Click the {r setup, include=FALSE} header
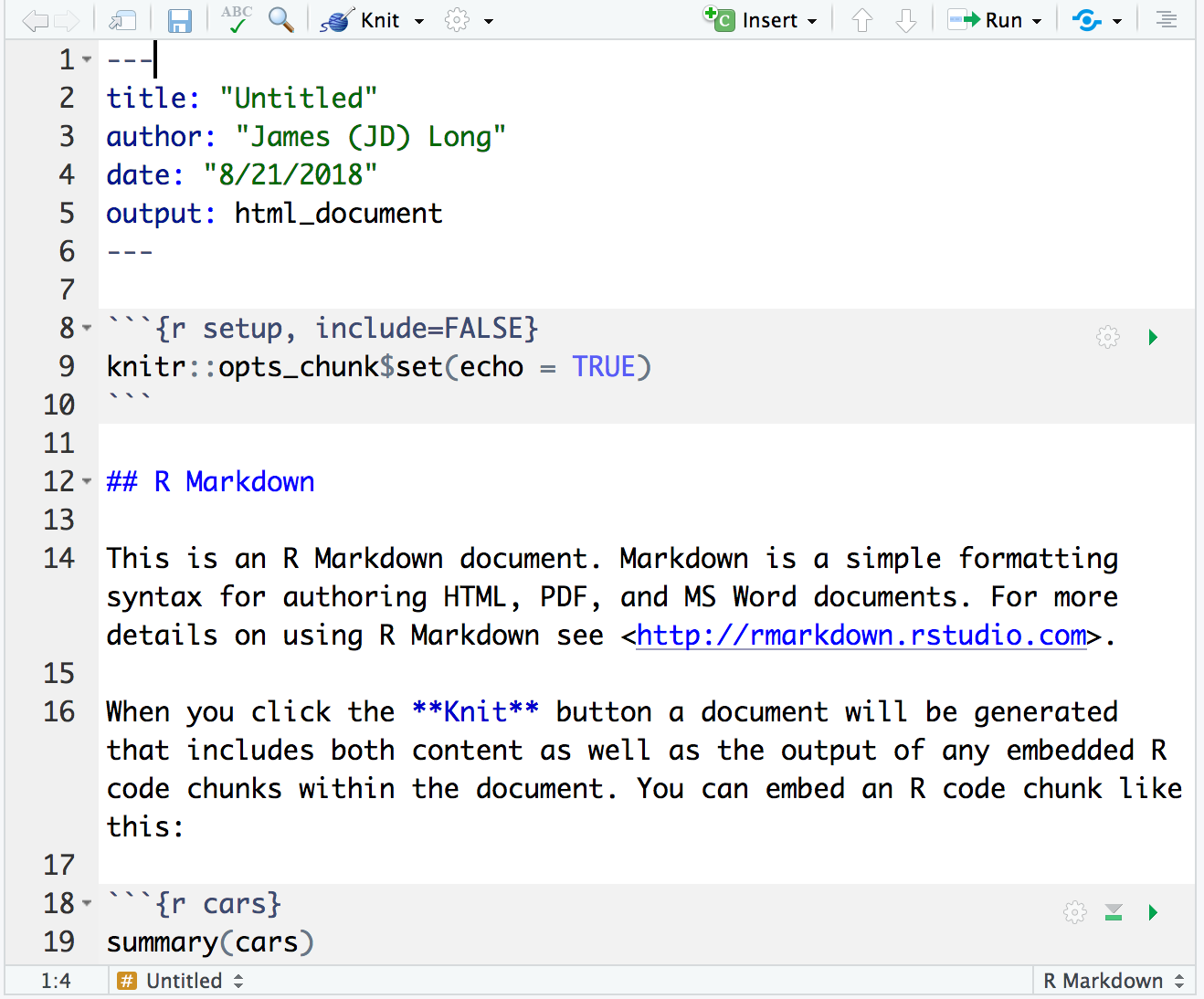This screenshot has width=1204, height=999. point(322,328)
